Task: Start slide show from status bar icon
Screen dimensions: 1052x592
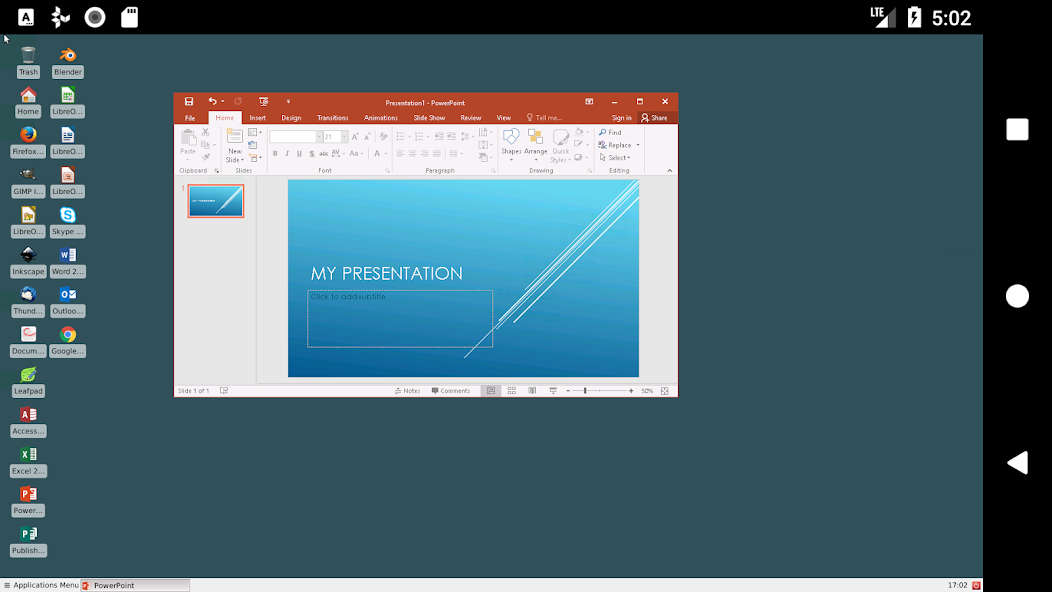Action: coord(553,391)
